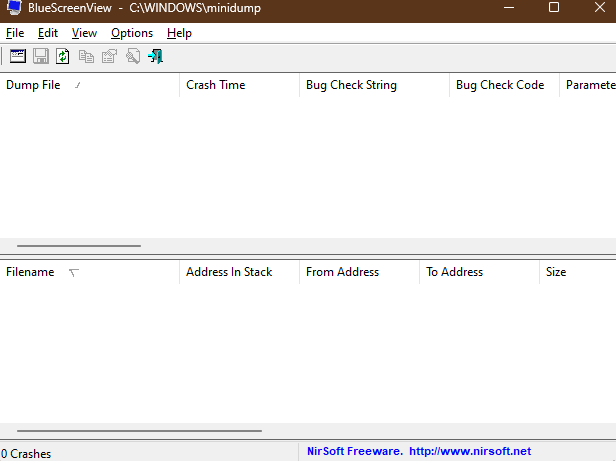This screenshot has height=461, width=616.
Task: Click the Exit door icon
Action: (x=156, y=56)
